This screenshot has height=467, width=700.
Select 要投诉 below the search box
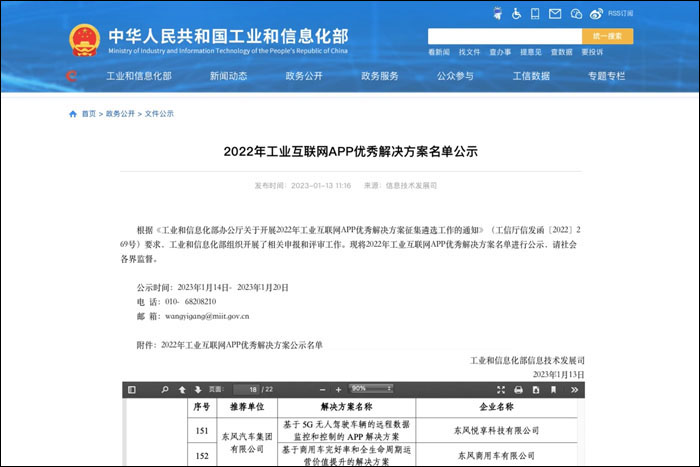pyautogui.click(x=592, y=52)
